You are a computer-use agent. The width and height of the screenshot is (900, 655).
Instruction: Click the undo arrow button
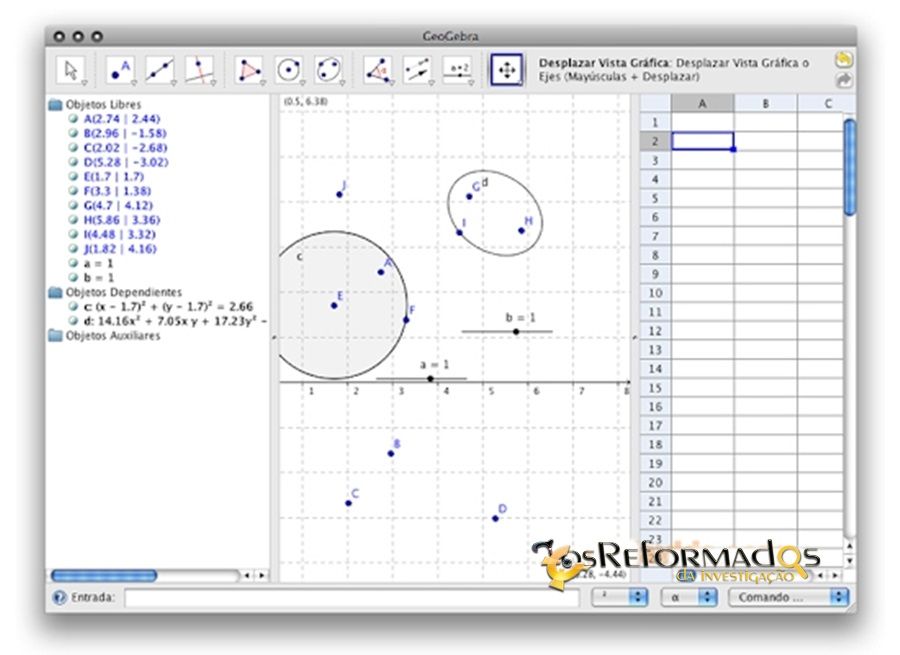coord(844,60)
